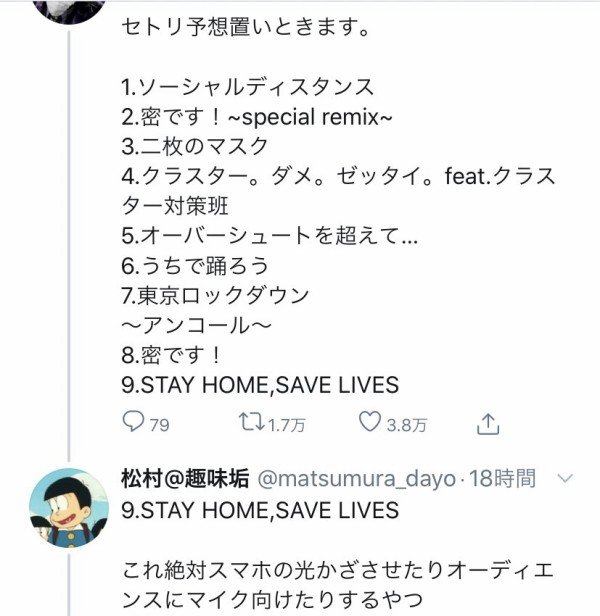Click the 79 reply count

(160, 425)
